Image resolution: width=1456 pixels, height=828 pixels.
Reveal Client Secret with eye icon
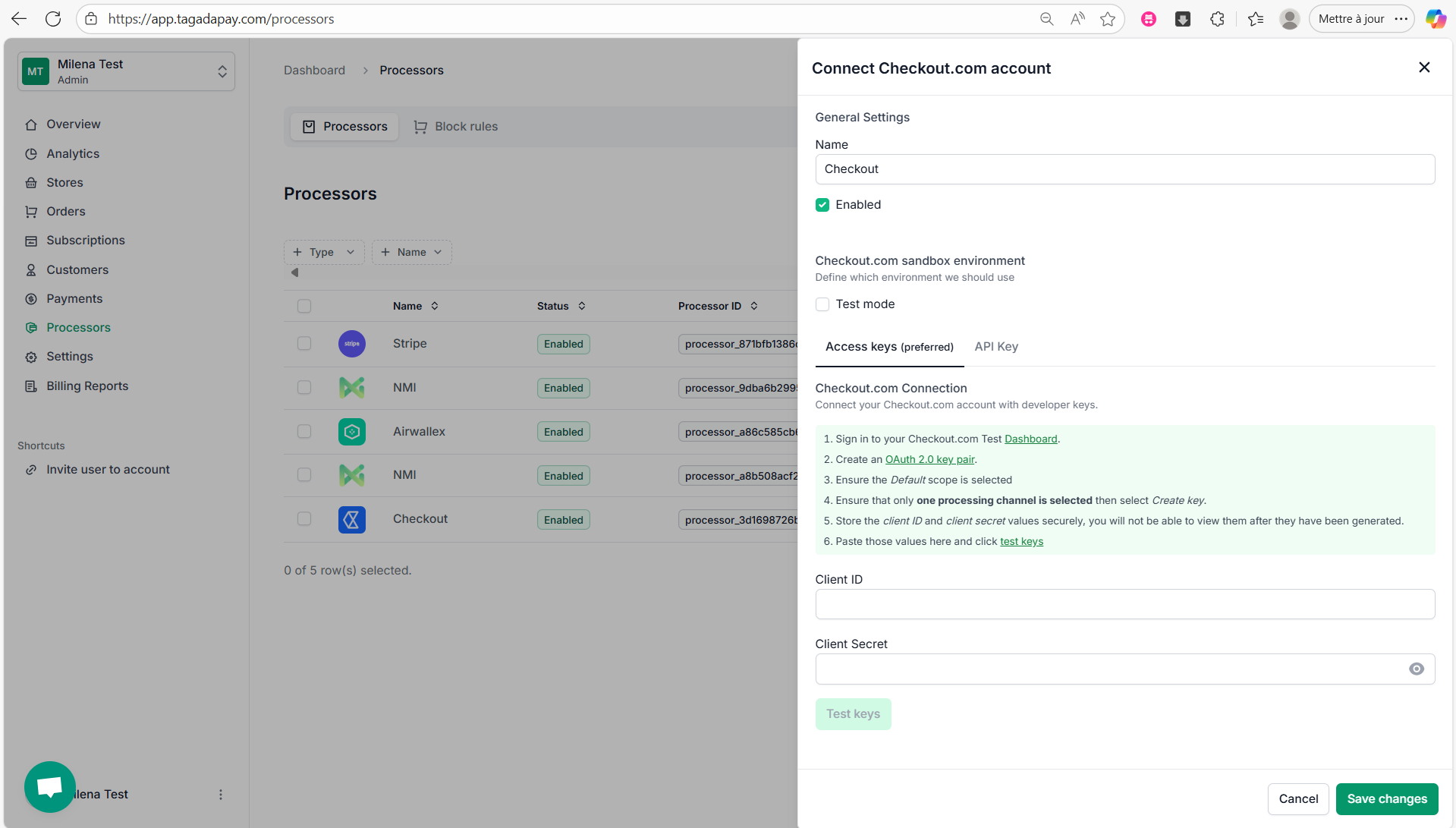pos(1417,669)
